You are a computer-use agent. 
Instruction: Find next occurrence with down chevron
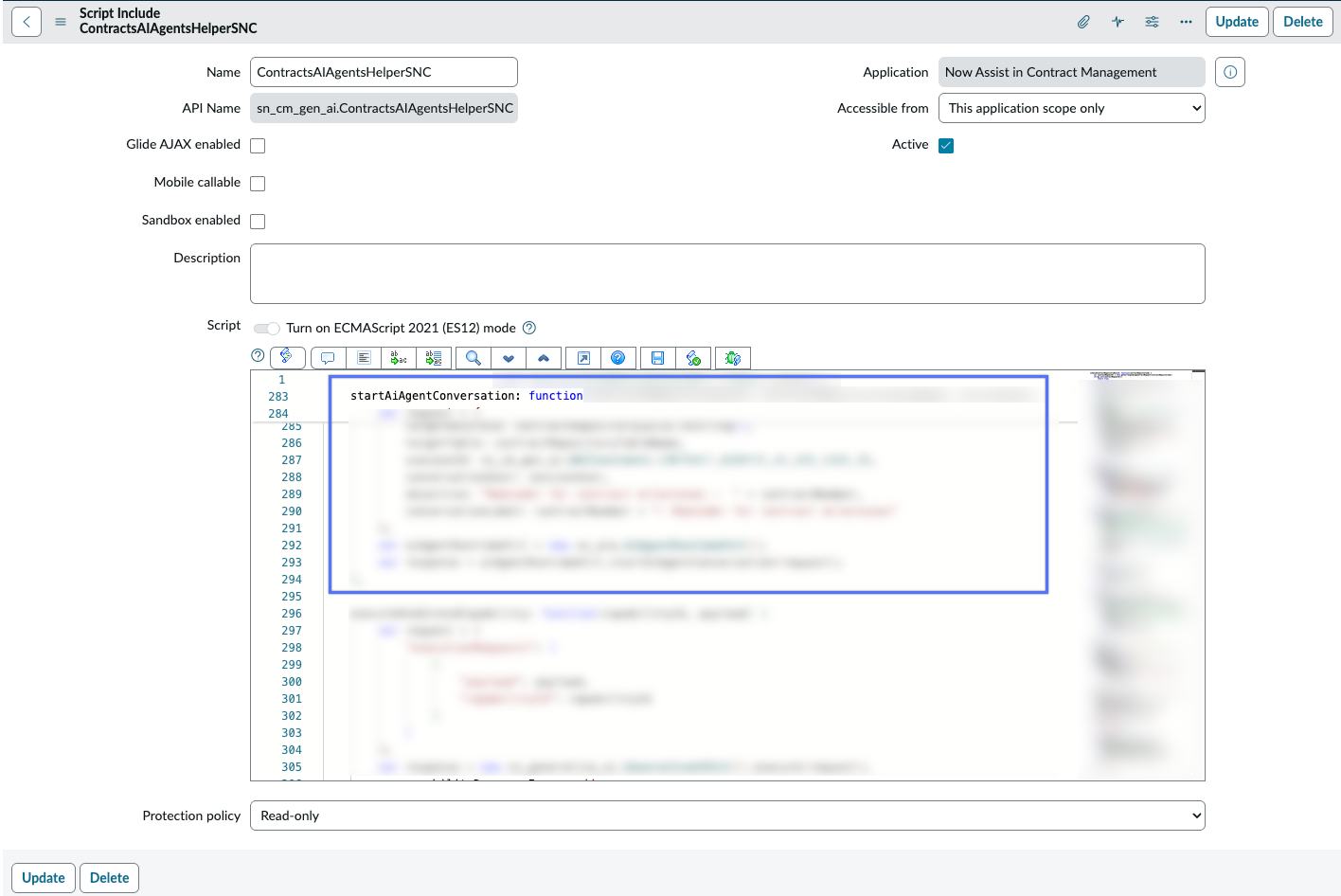pos(509,358)
